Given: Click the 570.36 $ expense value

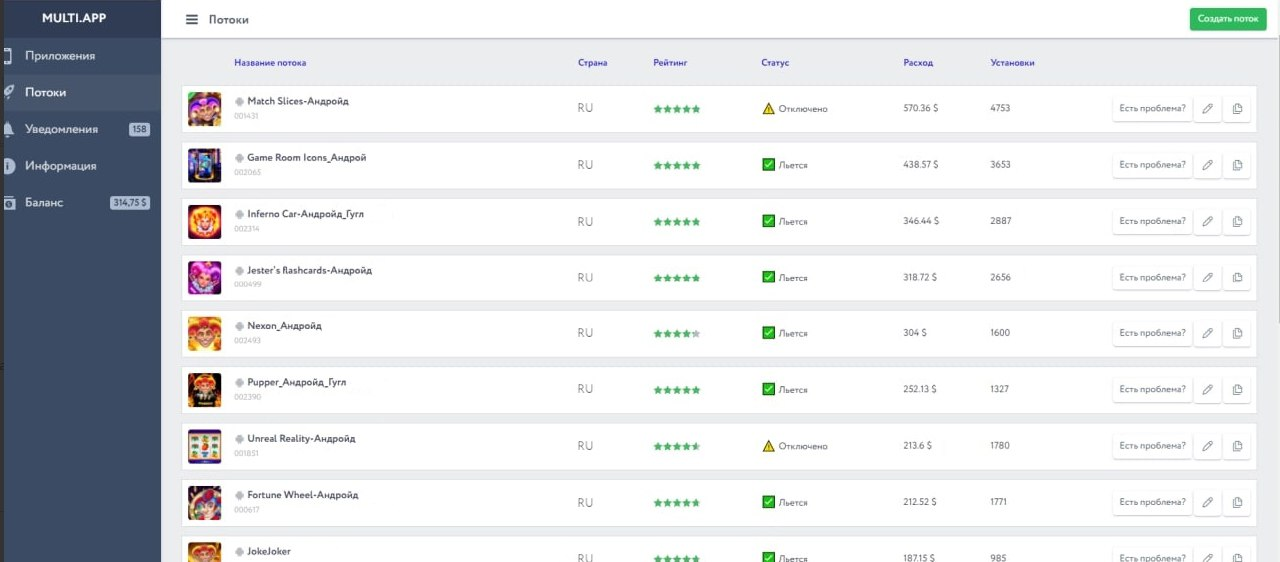Looking at the screenshot, I should [x=920, y=109].
